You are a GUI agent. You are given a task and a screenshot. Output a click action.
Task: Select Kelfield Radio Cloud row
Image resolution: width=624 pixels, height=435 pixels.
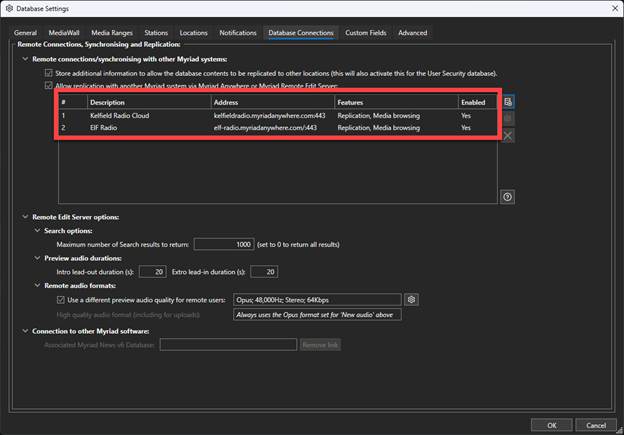click(278, 116)
